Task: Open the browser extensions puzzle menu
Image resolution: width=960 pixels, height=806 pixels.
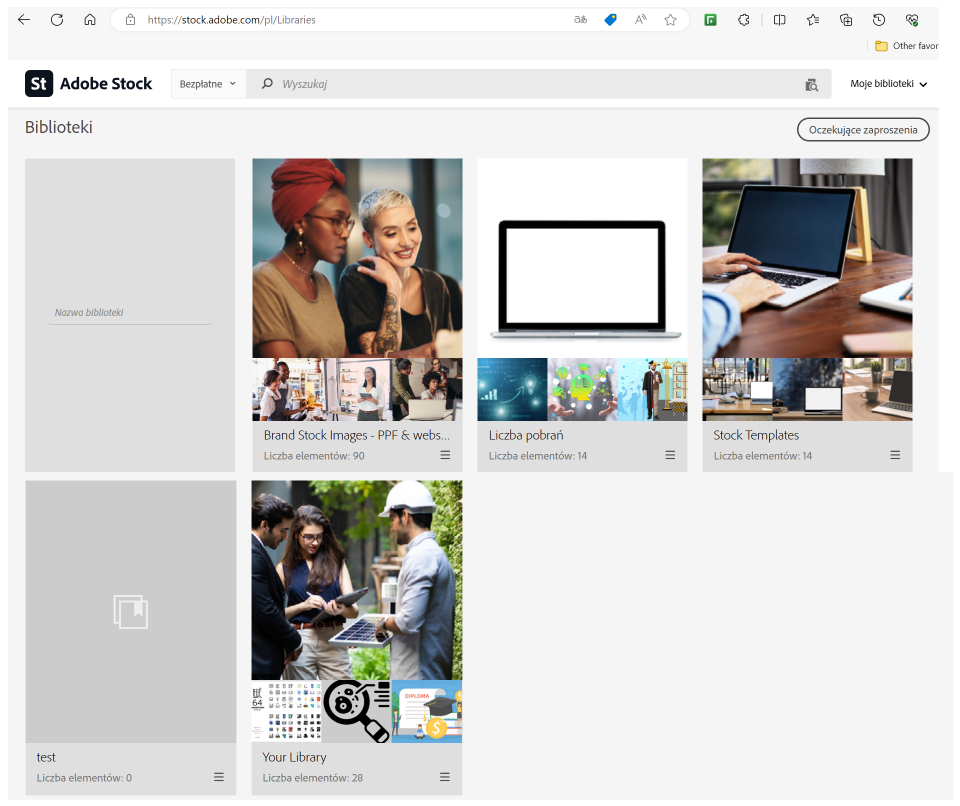Action: [743, 18]
